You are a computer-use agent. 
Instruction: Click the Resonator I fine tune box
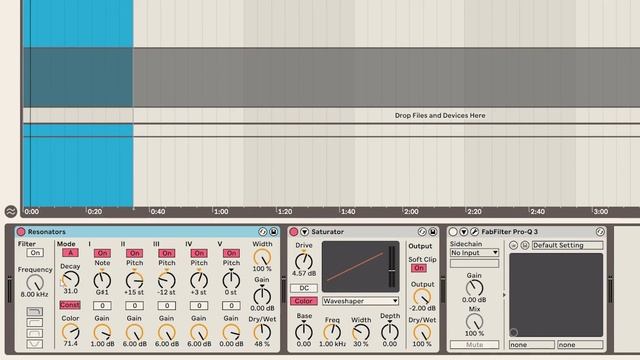102,305
